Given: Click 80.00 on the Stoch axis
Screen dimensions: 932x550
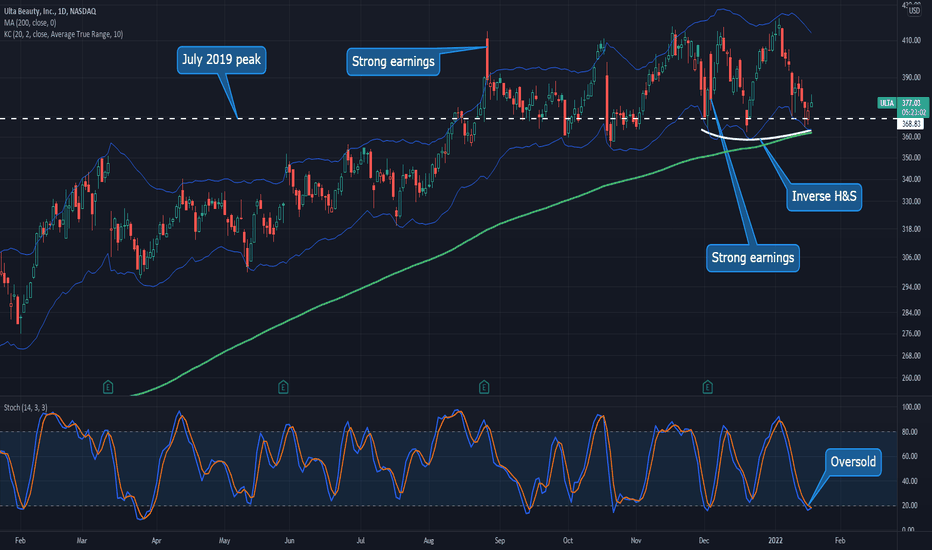Looking at the screenshot, I should pyautogui.click(x=909, y=432).
